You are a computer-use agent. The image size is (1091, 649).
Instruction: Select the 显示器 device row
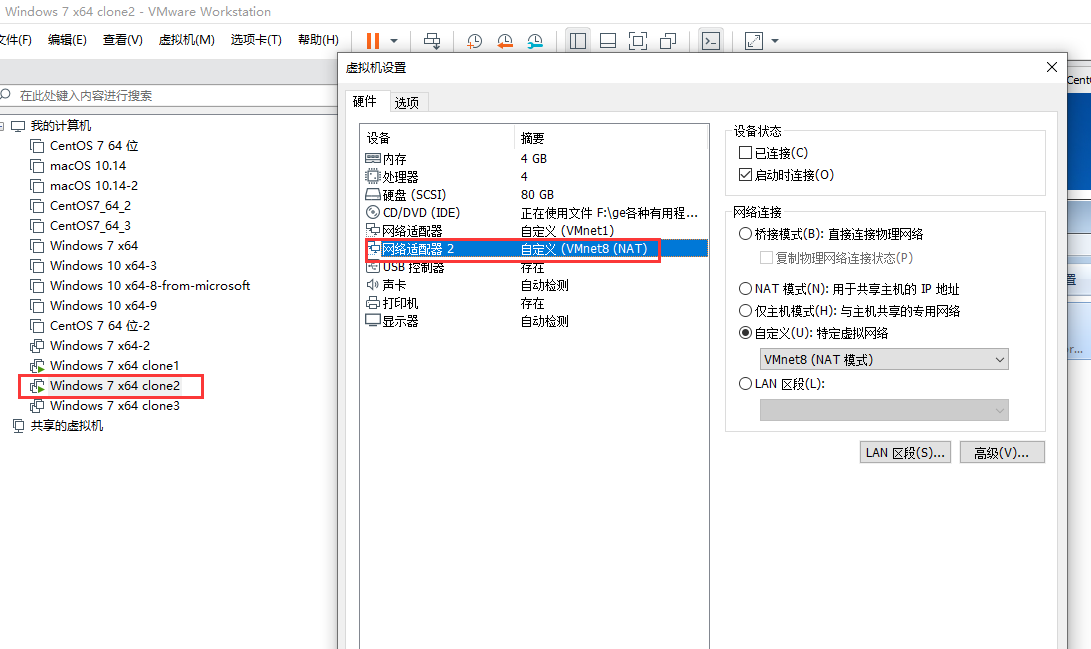coord(534,321)
